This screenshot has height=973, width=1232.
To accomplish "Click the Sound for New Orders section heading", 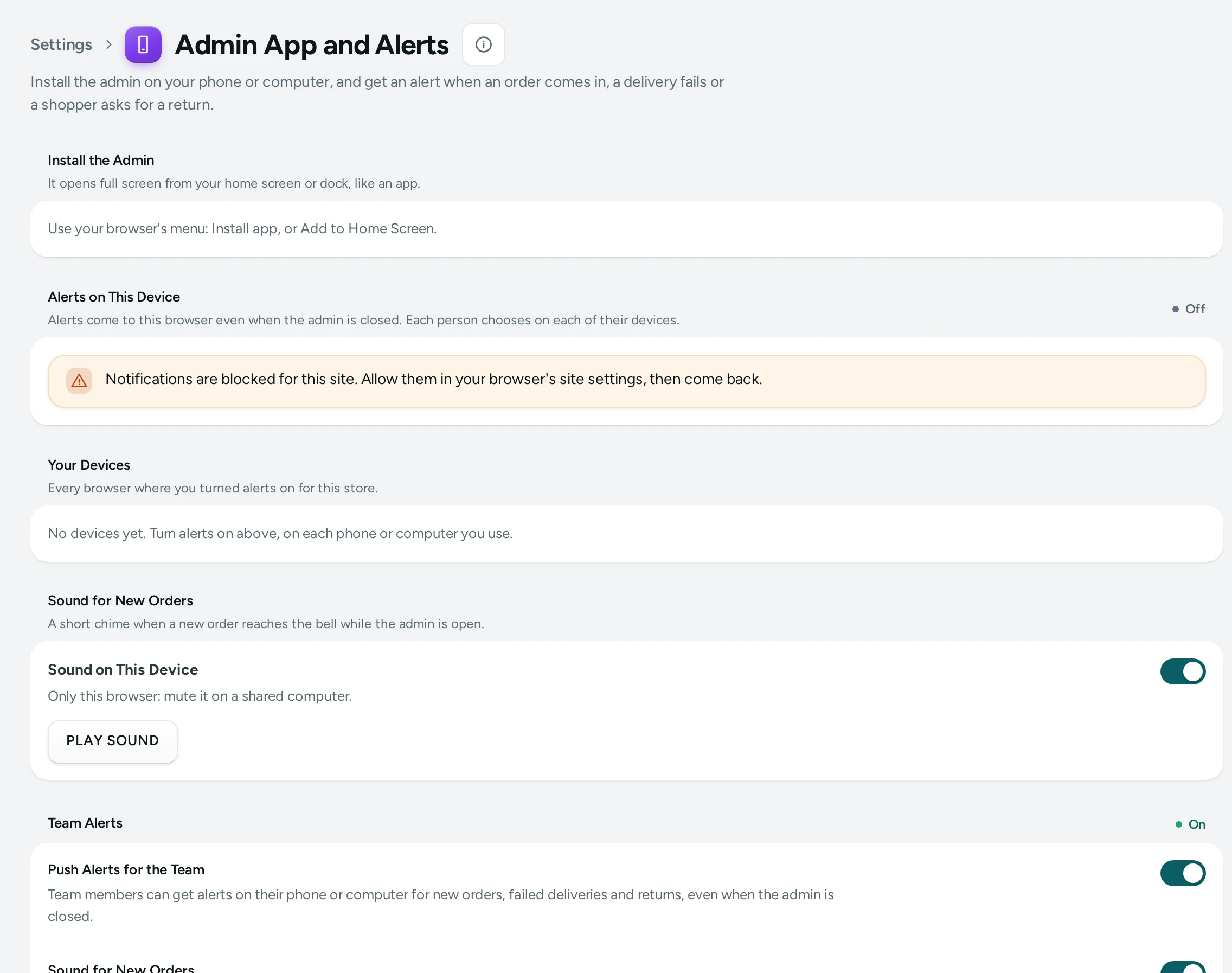I will tap(120, 600).
